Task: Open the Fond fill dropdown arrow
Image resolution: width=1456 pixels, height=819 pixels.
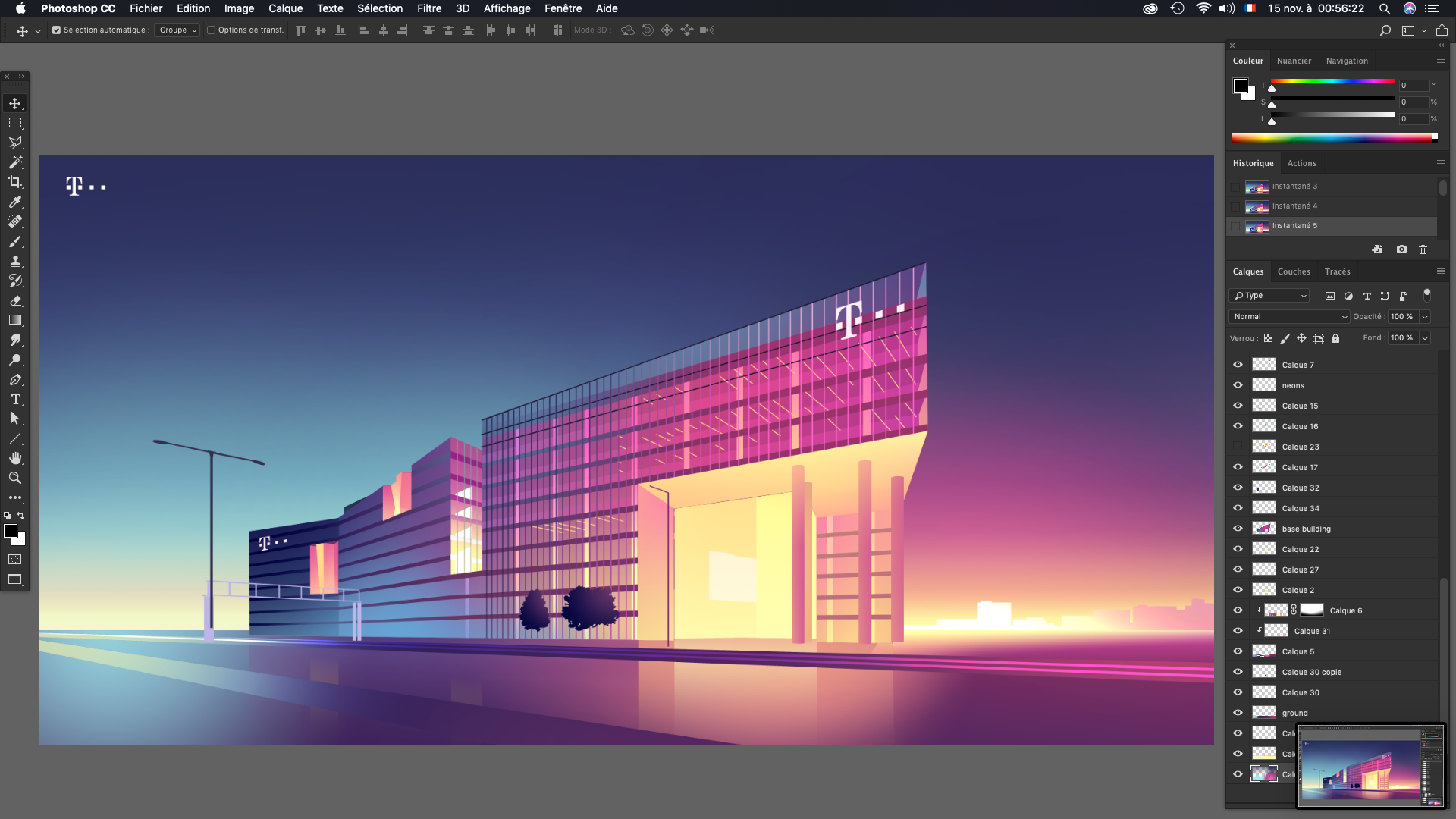Action: point(1425,338)
